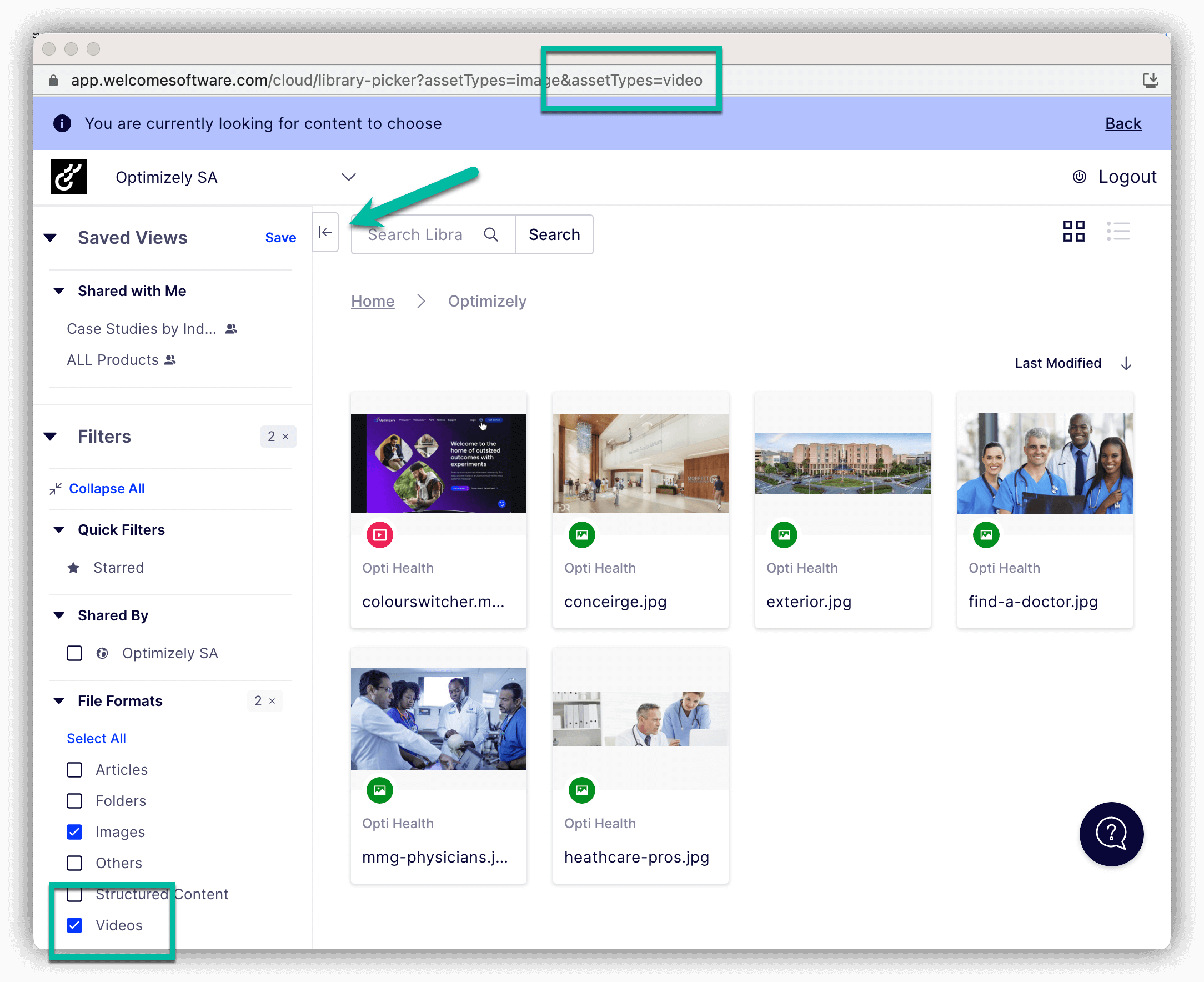This screenshot has height=982, width=1204.
Task: Click the globe icon beside Optimizely SA filter
Action: coord(102,653)
